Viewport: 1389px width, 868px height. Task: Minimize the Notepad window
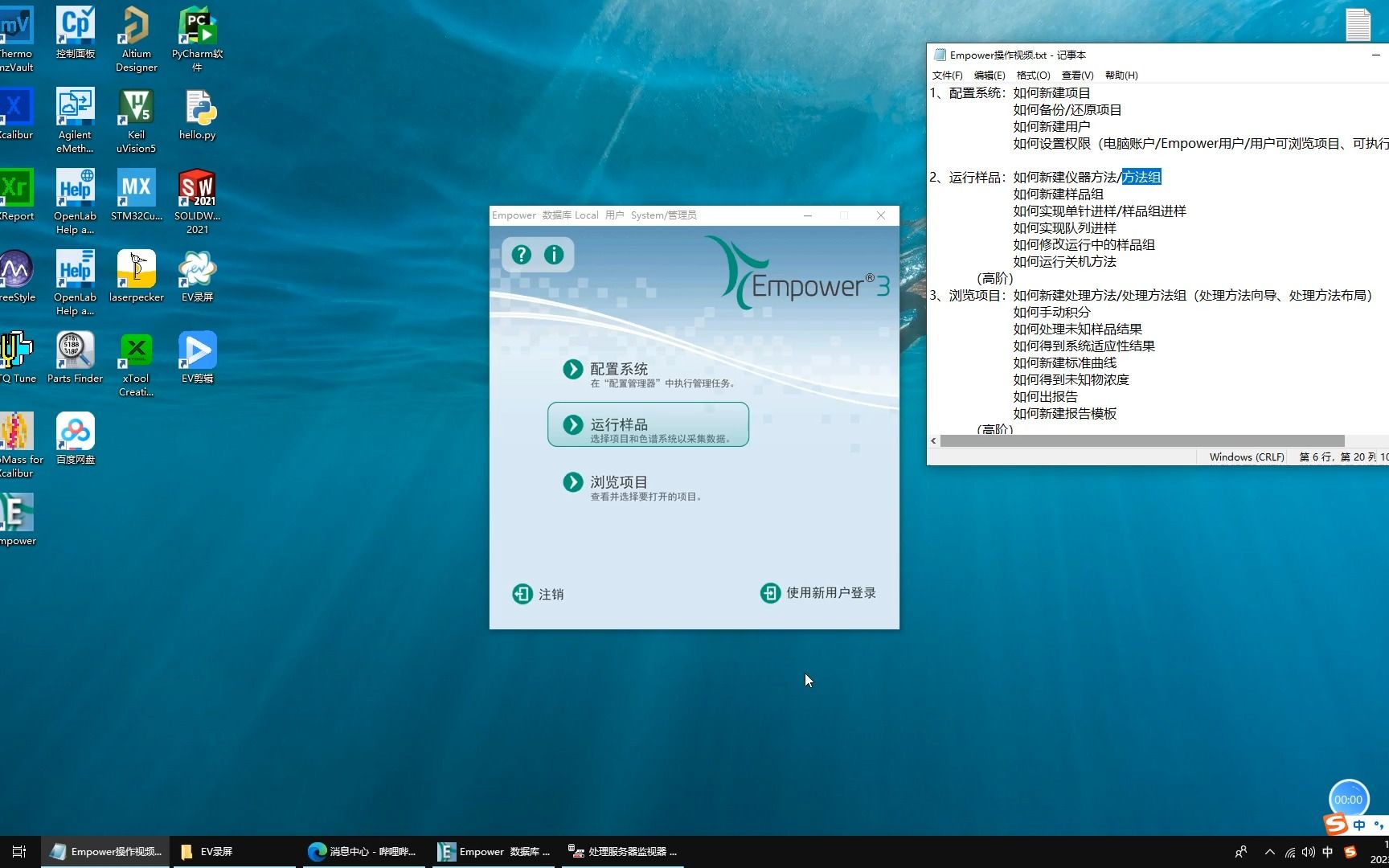1376,55
